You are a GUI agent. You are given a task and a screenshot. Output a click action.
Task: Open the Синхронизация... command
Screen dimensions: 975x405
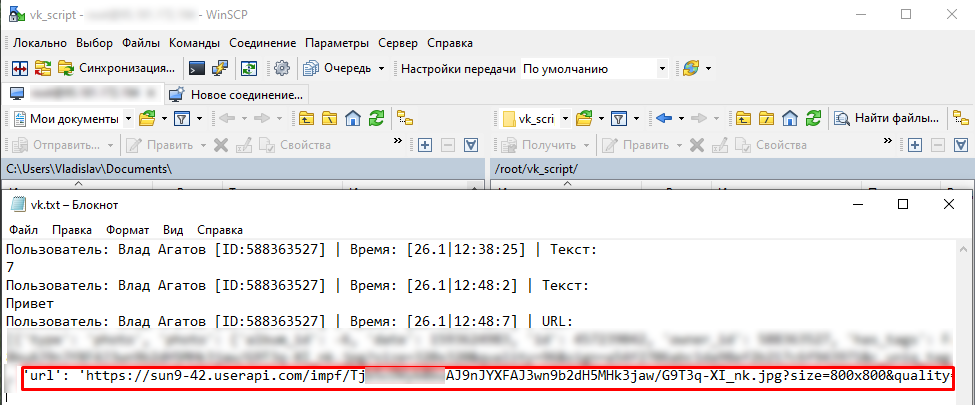coord(118,68)
